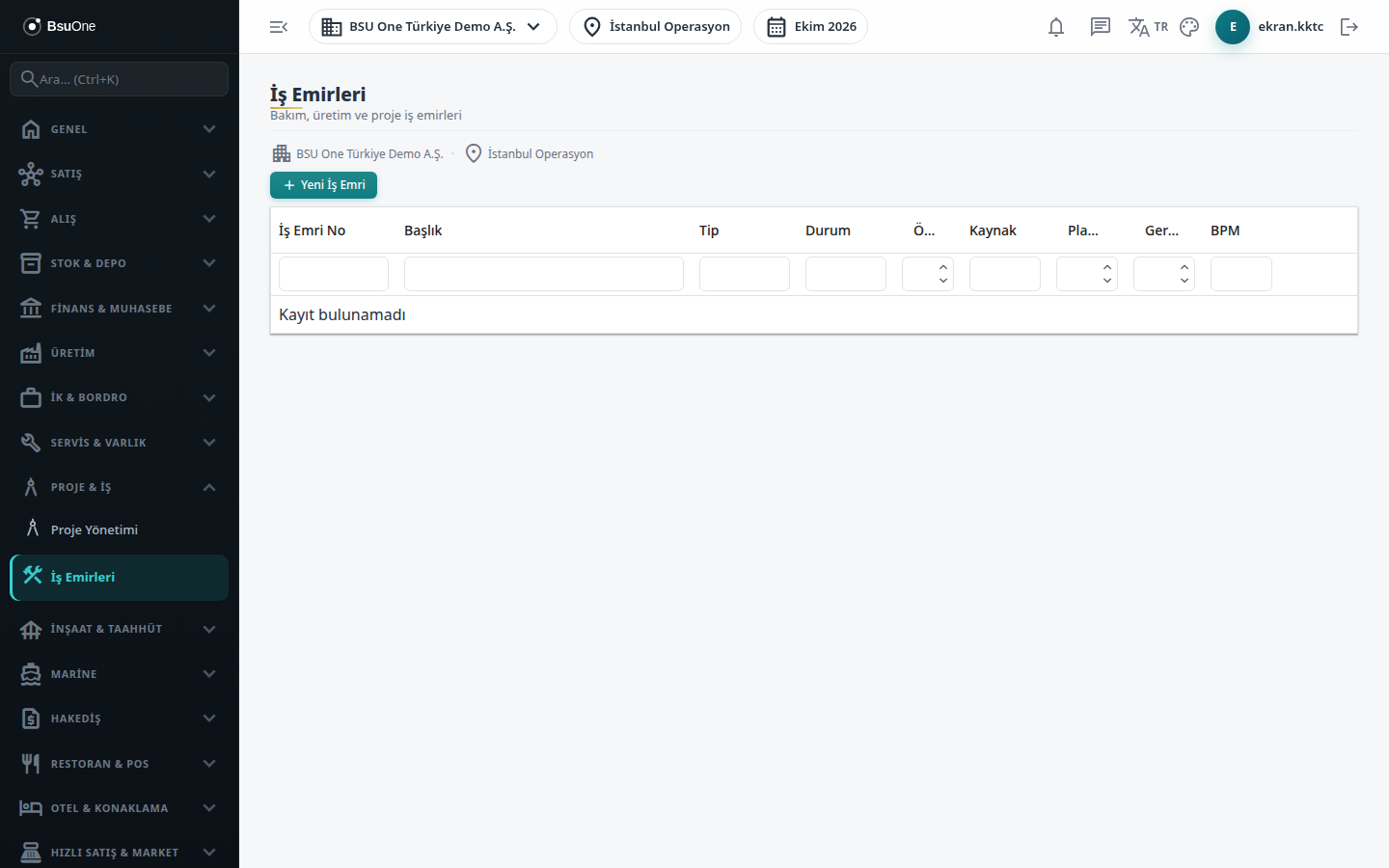This screenshot has width=1389, height=868.
Task: Click the logout icon next to ekran.kktc
Action: point(1349,27)
